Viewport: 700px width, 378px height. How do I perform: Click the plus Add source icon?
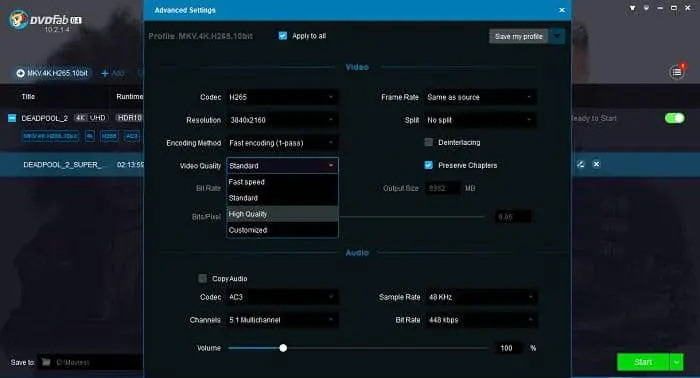105,73
